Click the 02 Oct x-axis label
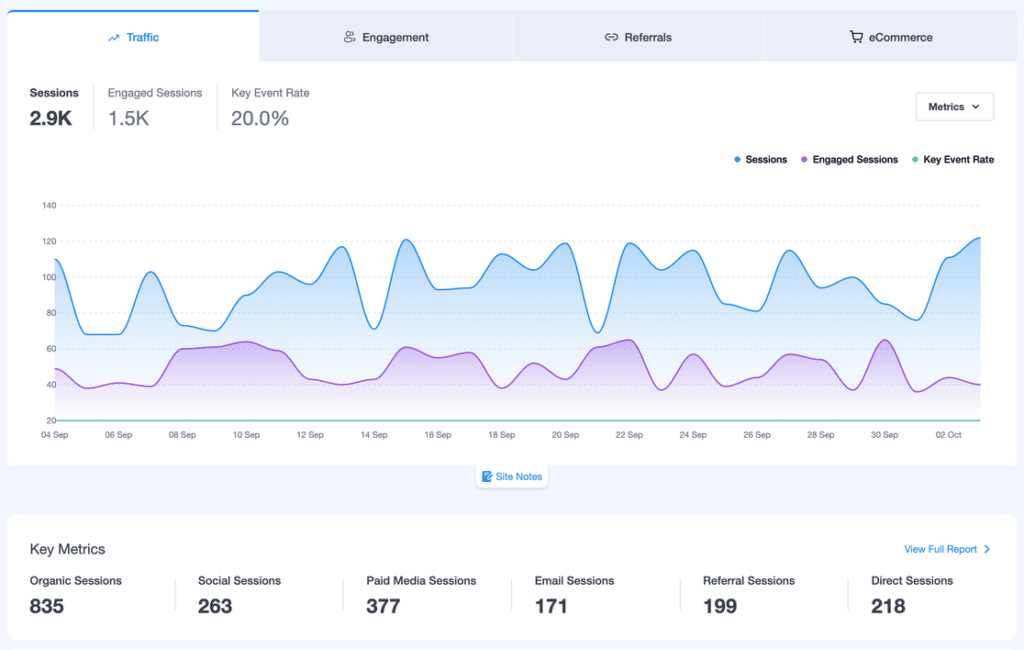1024x650 pixels. pyautogui.click(x=948, y=434)
